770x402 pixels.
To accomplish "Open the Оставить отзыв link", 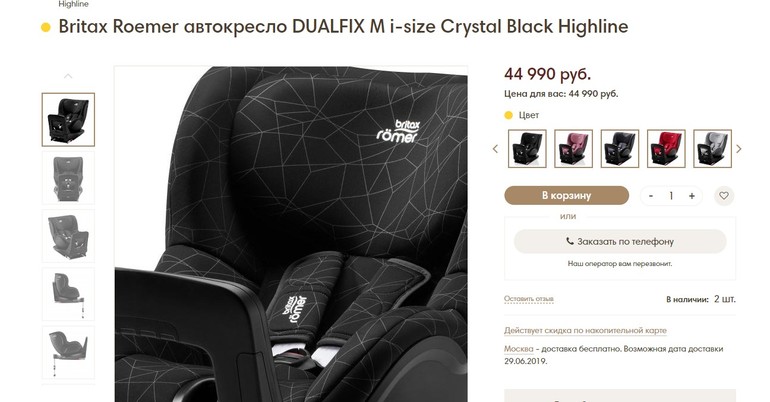I will (x=529, y=299).
